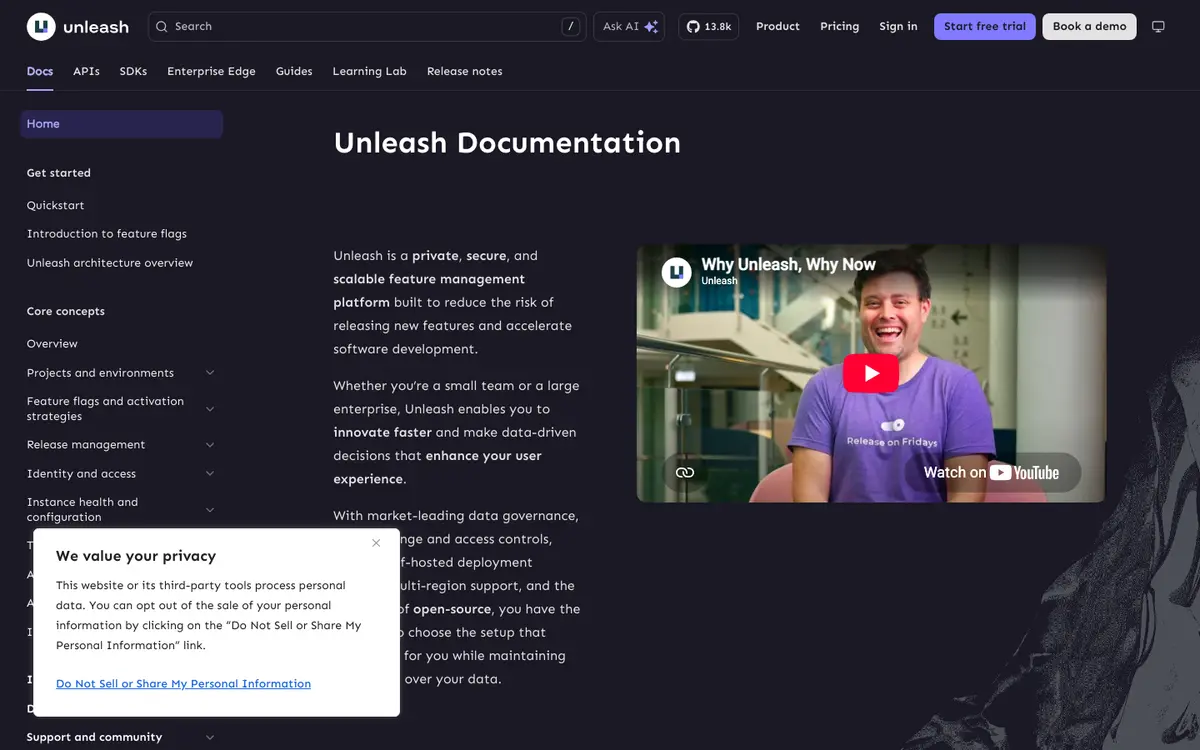Go to Enterprise Edge tab

point(211,72)
